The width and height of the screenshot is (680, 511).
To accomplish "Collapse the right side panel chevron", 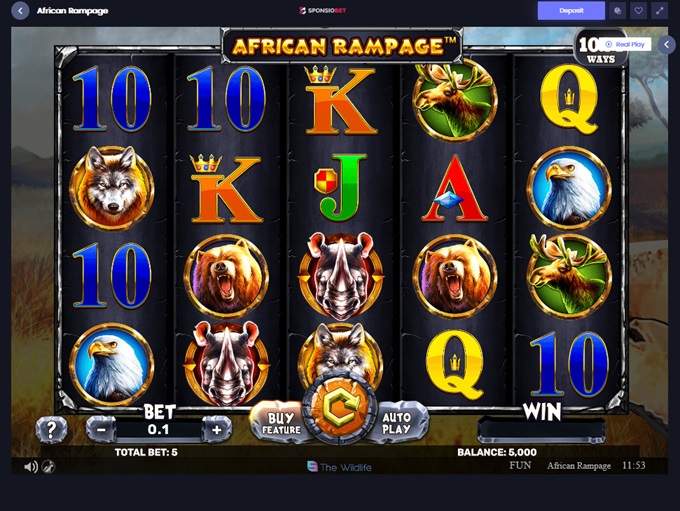I will [667, 44].
